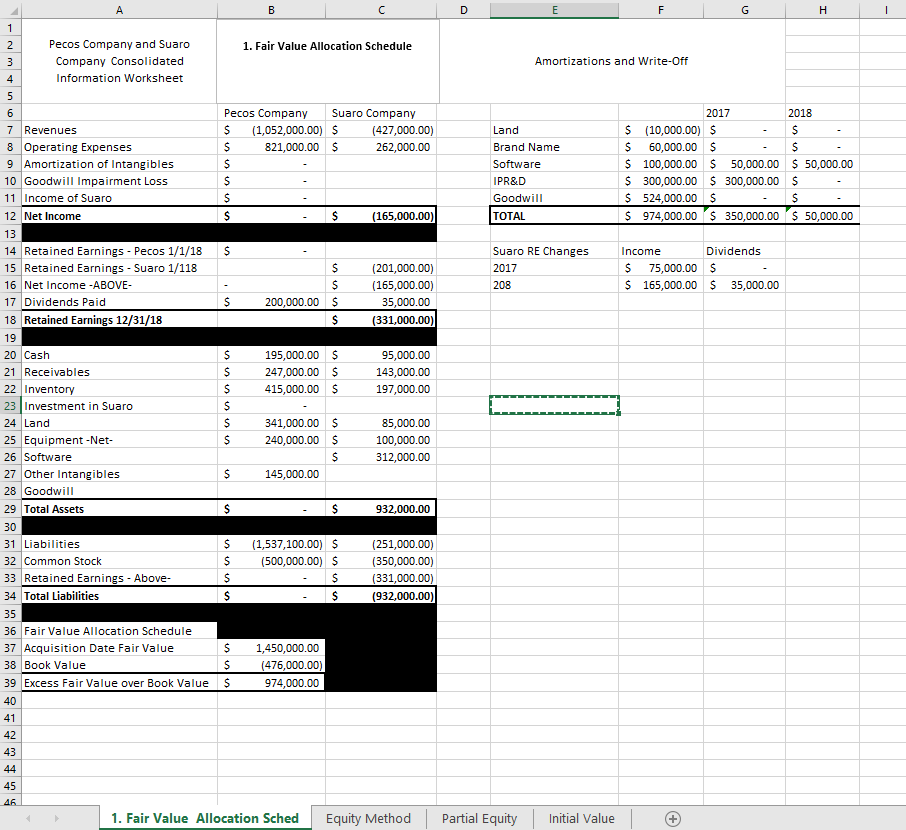The width and height of the screenshot is (906, 830).
Task: Click the (1,537,100.00) liabilities value
Action: click(x=271, y=544)
